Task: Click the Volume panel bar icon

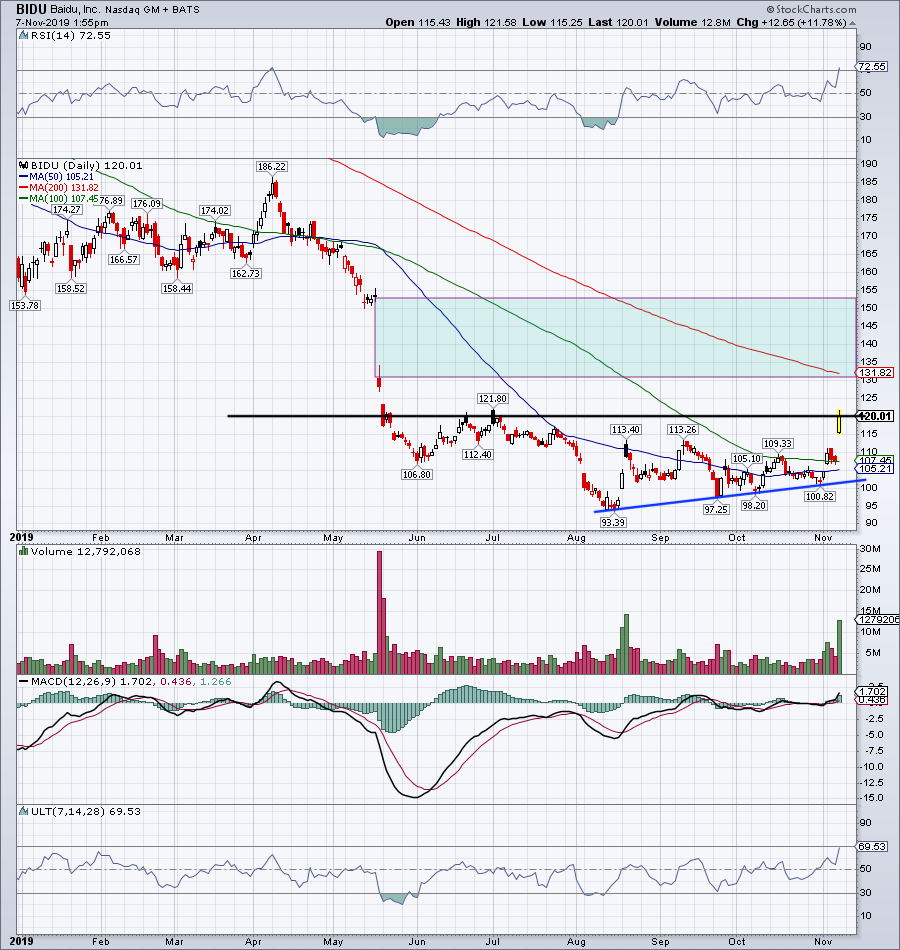Action: click(23, 551)
